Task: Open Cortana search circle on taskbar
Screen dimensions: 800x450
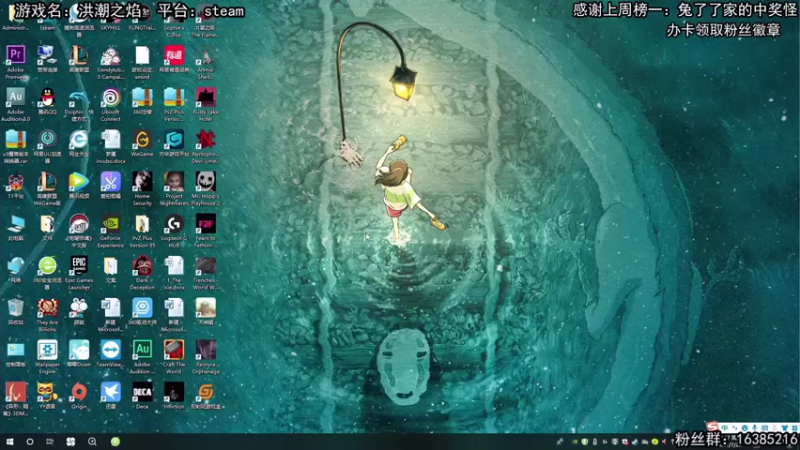Action: click(x=30, y=442)
